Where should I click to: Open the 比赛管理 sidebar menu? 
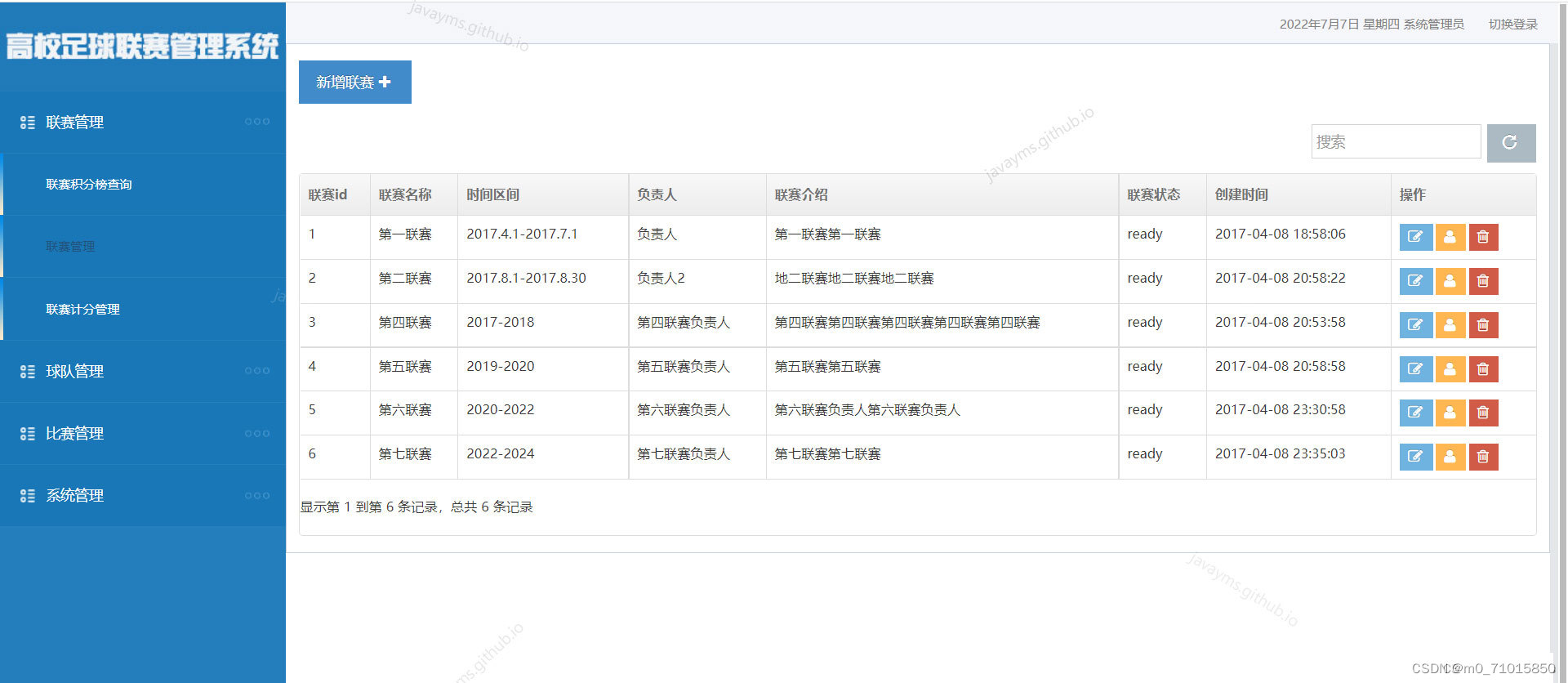tap(143, 434)
